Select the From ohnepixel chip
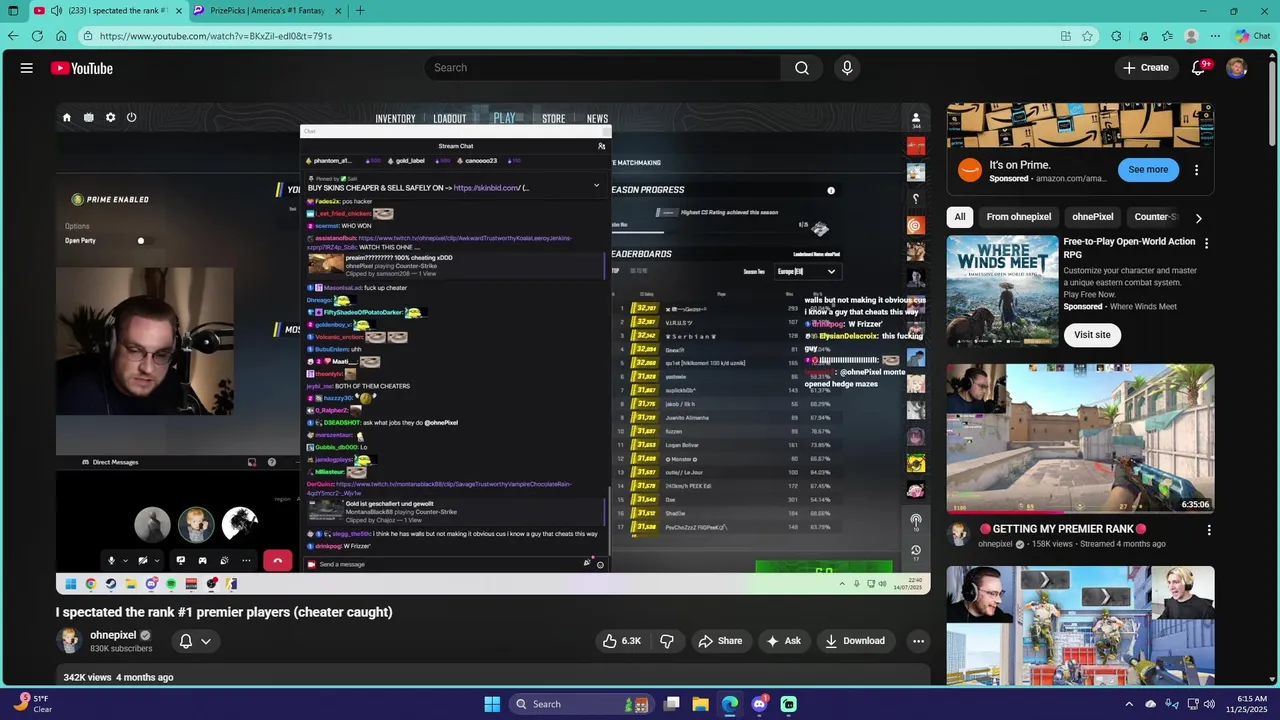Image resolution: width=1280 pixels, height=720 pixels. pyautogui.click(x=1019, y=217)
